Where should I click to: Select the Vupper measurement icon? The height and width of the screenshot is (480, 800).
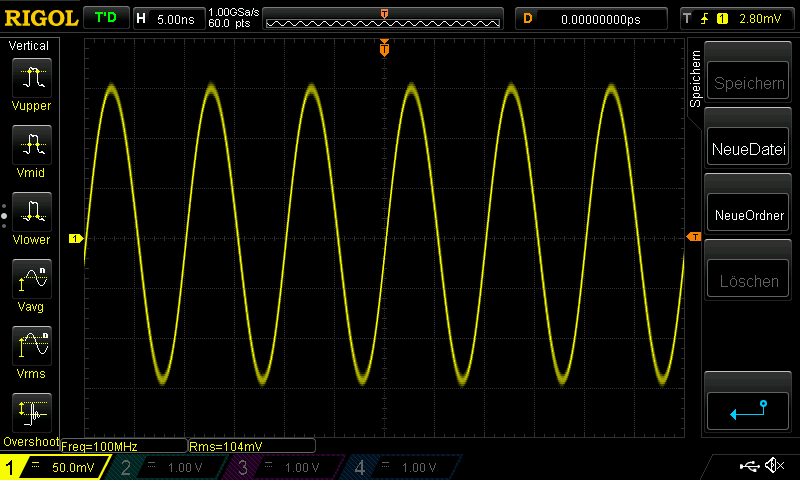[32, 78]
